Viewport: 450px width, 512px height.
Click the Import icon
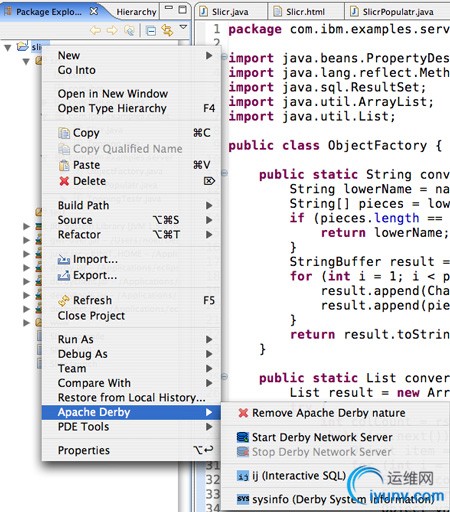[x=64, y=259]
